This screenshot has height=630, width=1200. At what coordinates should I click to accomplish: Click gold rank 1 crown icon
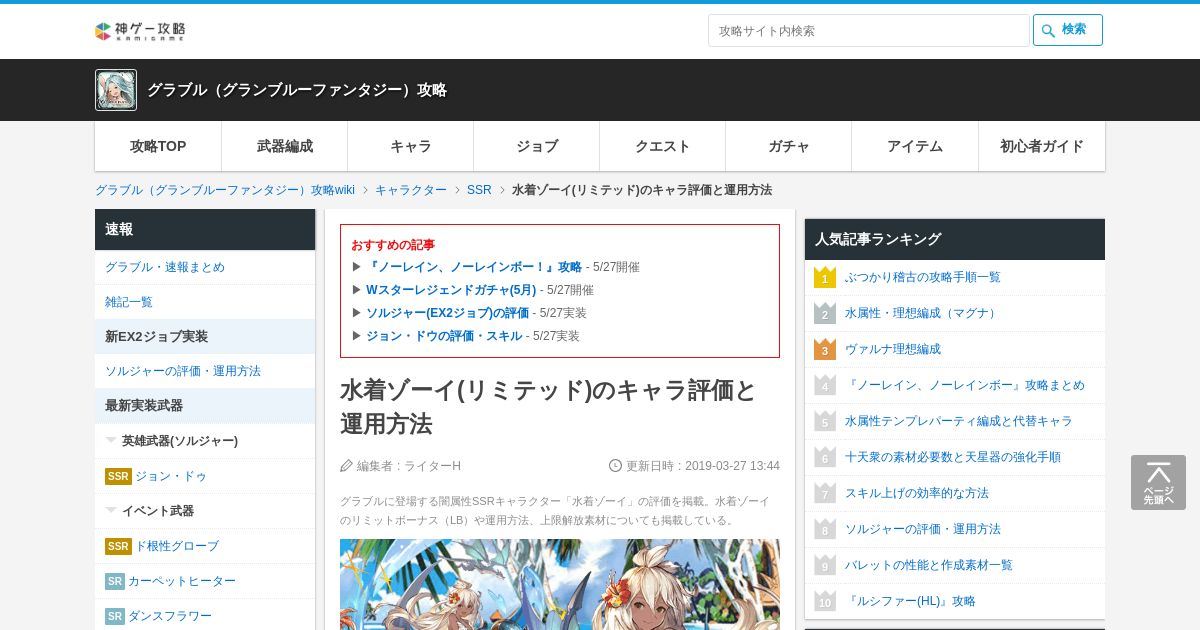tap(825, 277)
